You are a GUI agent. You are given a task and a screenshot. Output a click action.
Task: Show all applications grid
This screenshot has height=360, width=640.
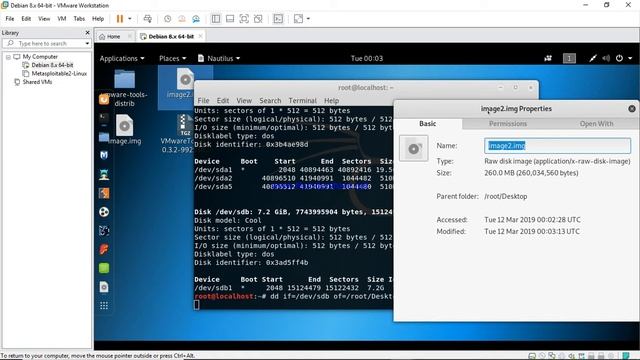click(x=104, y=306)
